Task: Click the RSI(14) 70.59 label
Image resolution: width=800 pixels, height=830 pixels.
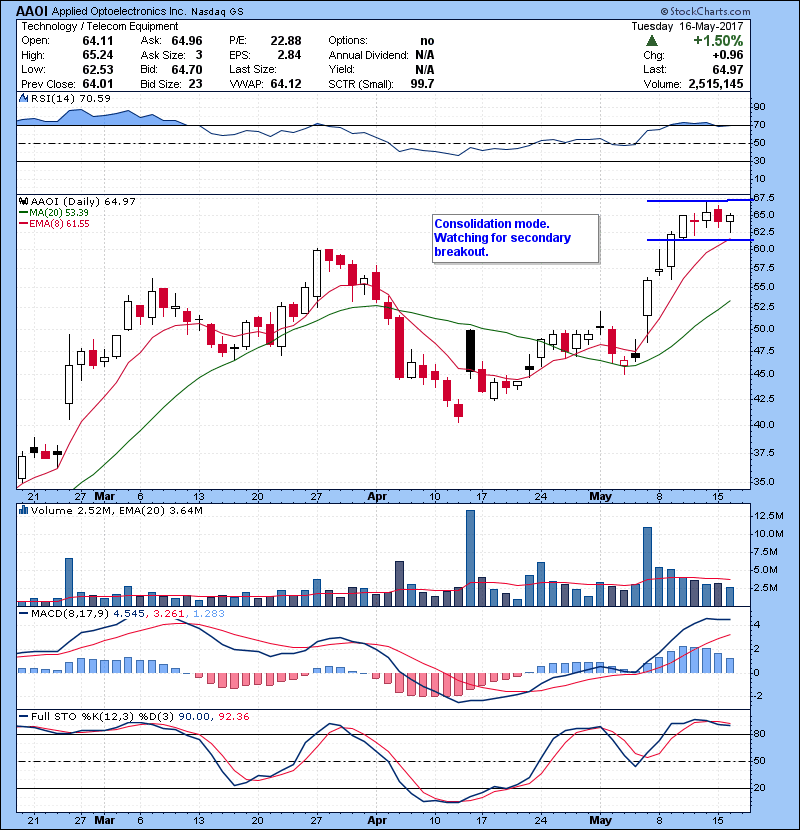Action: [70, 98]
